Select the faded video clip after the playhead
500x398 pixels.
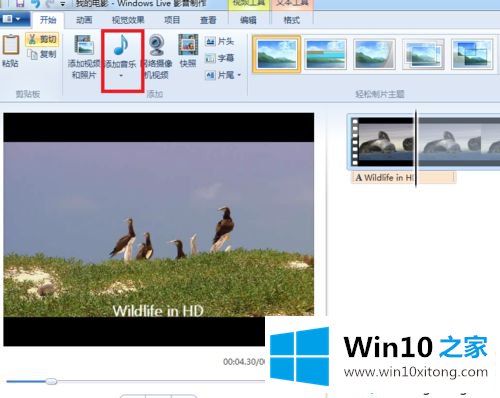point(459,142)
